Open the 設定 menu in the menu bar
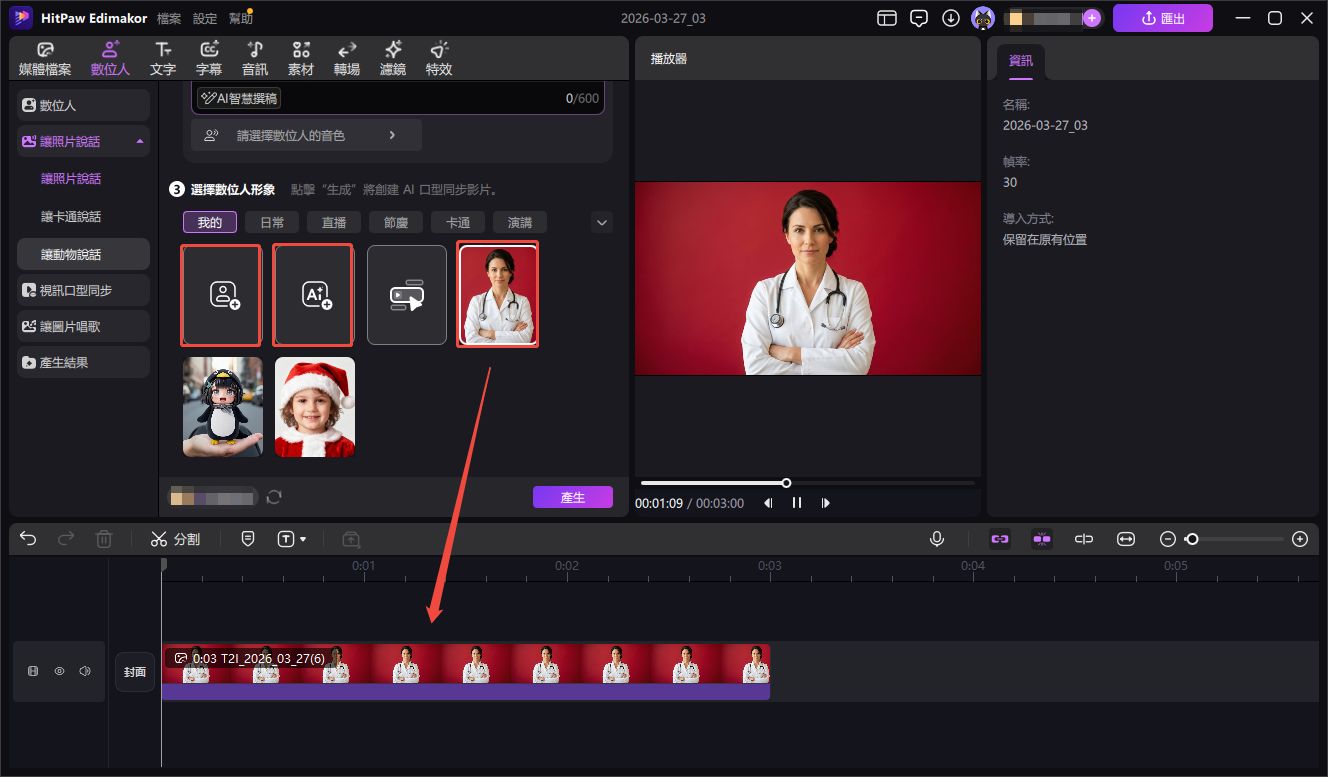 click(x=203, y=17)
